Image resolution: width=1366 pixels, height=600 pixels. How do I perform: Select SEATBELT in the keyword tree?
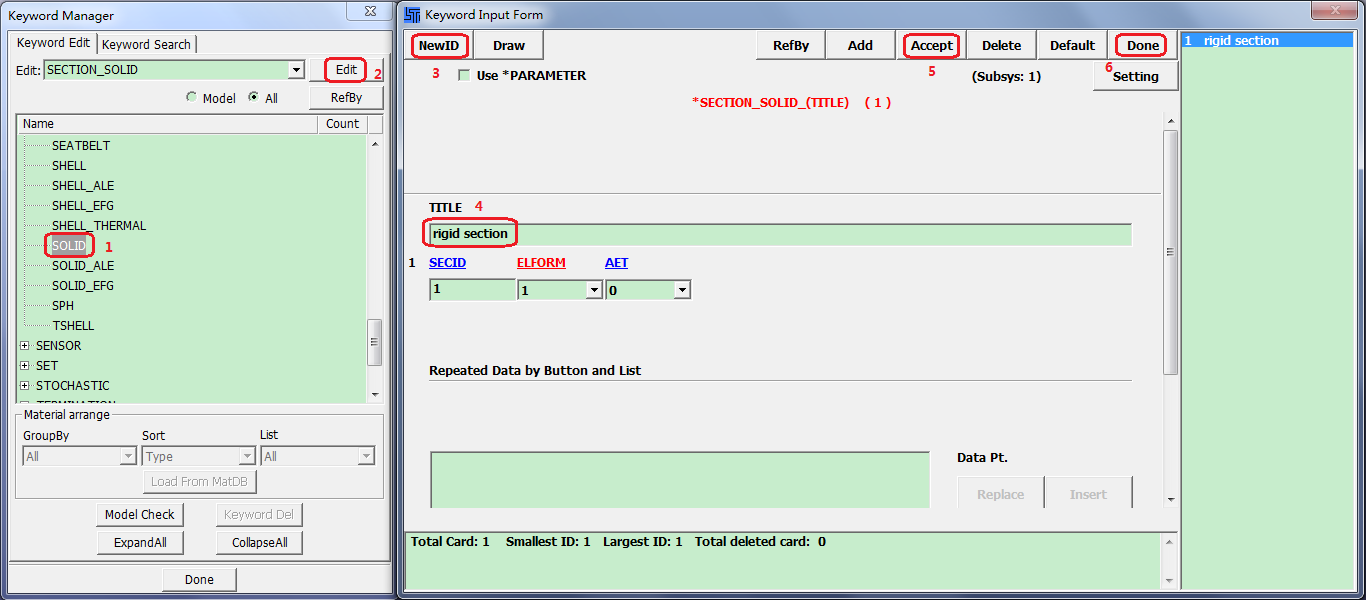[81, 146]
